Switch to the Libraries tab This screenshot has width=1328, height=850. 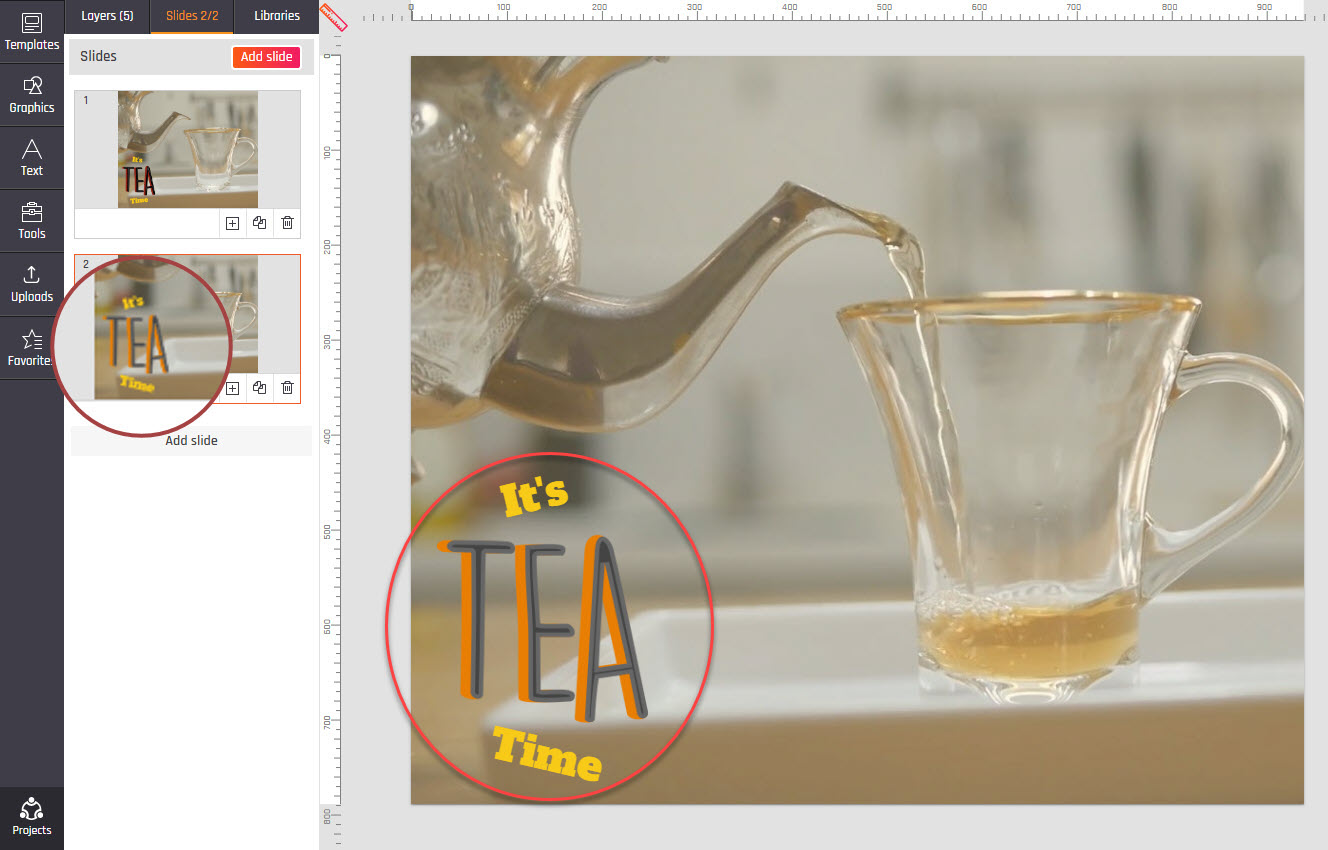[277, 16]
